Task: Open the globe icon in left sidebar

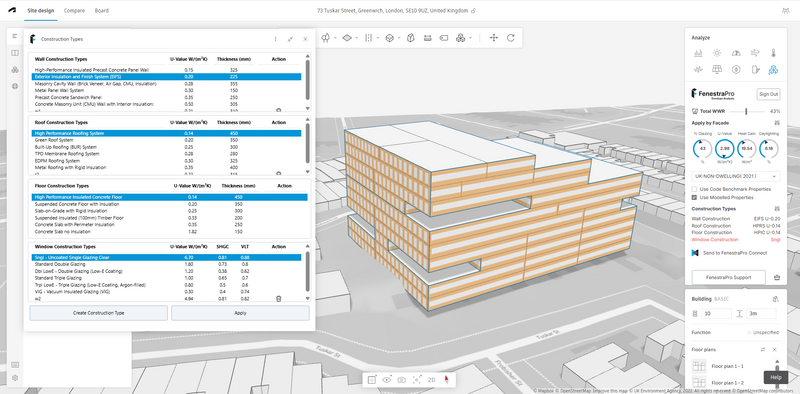Action: pyautogui.click(x=15, y=86)
